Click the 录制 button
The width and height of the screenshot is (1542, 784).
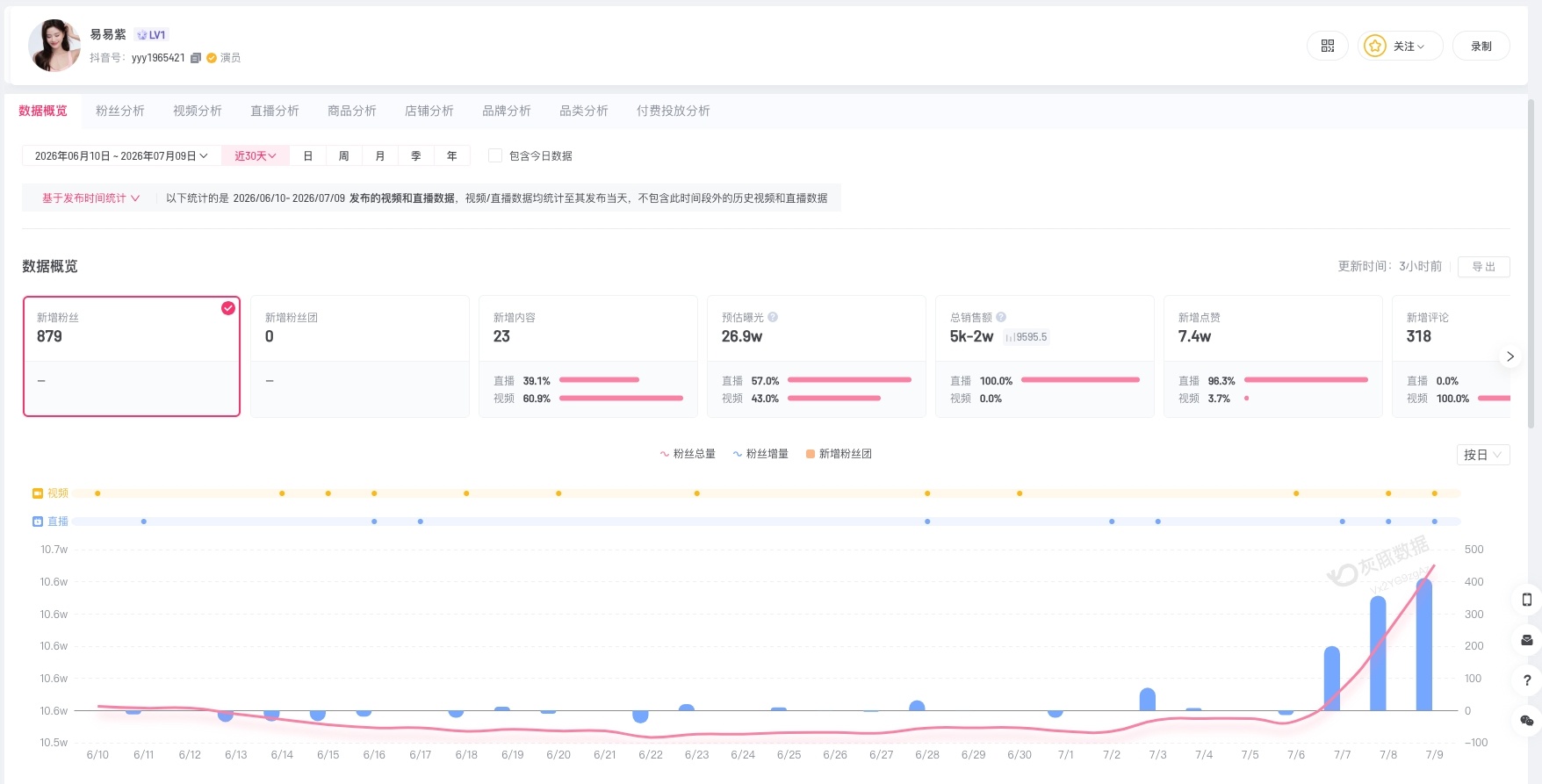click(x=1481, y=46)
